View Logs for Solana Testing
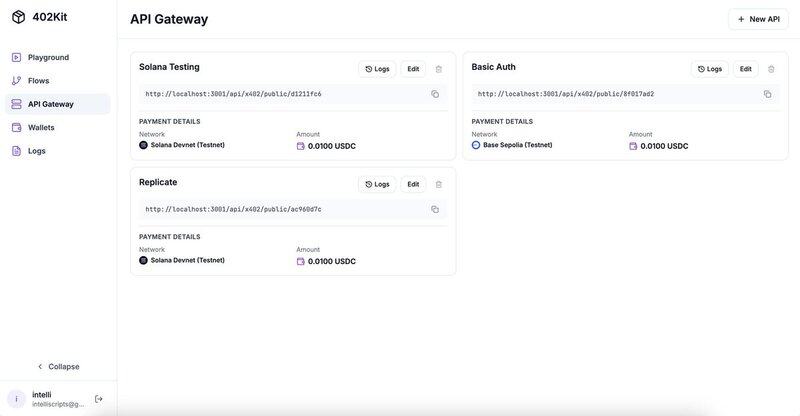The width and height of the screenshot is (800, 416). pyautogui.click(x=377, y=69)
